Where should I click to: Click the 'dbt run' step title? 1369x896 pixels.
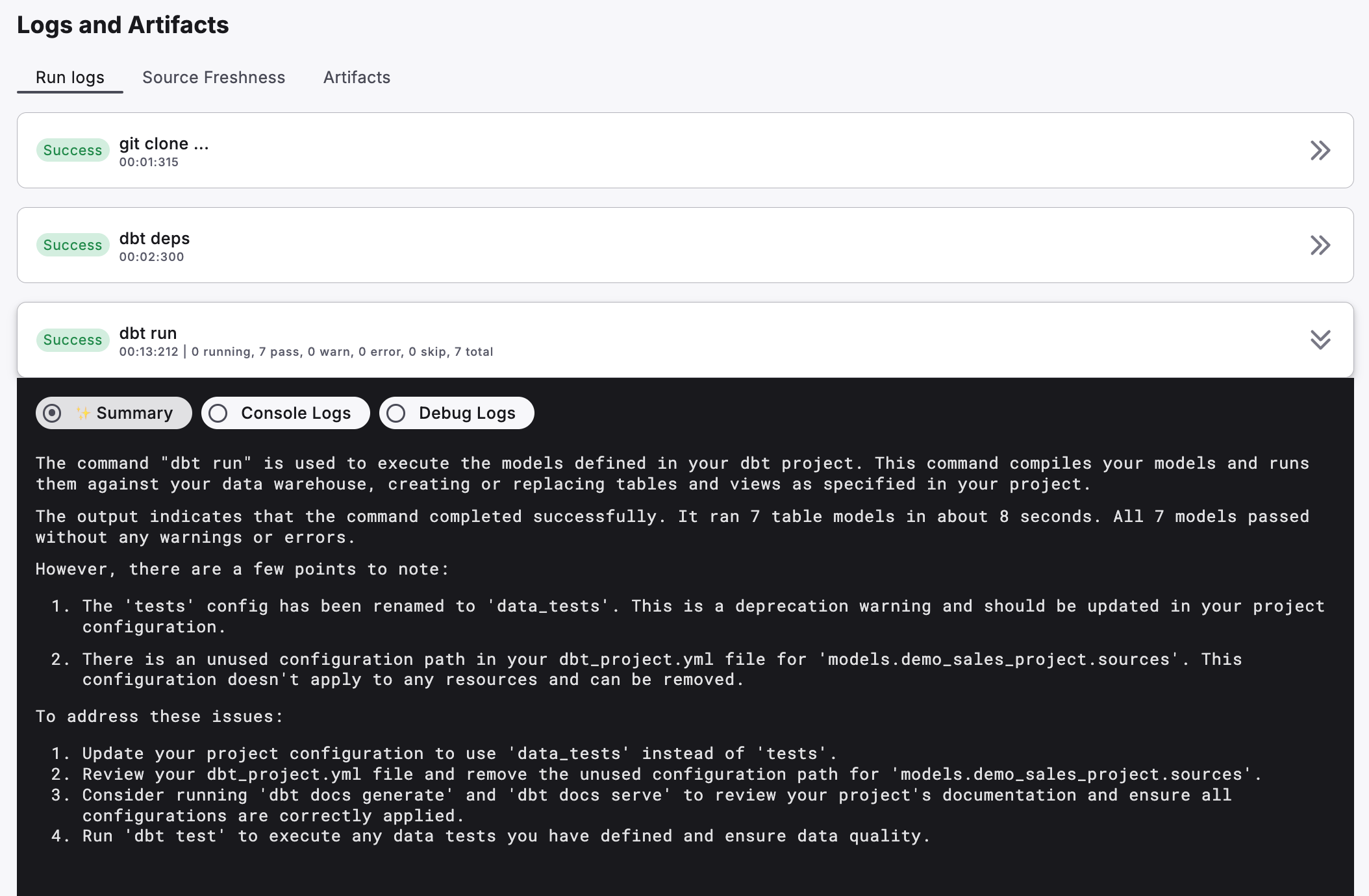[148, 333]
